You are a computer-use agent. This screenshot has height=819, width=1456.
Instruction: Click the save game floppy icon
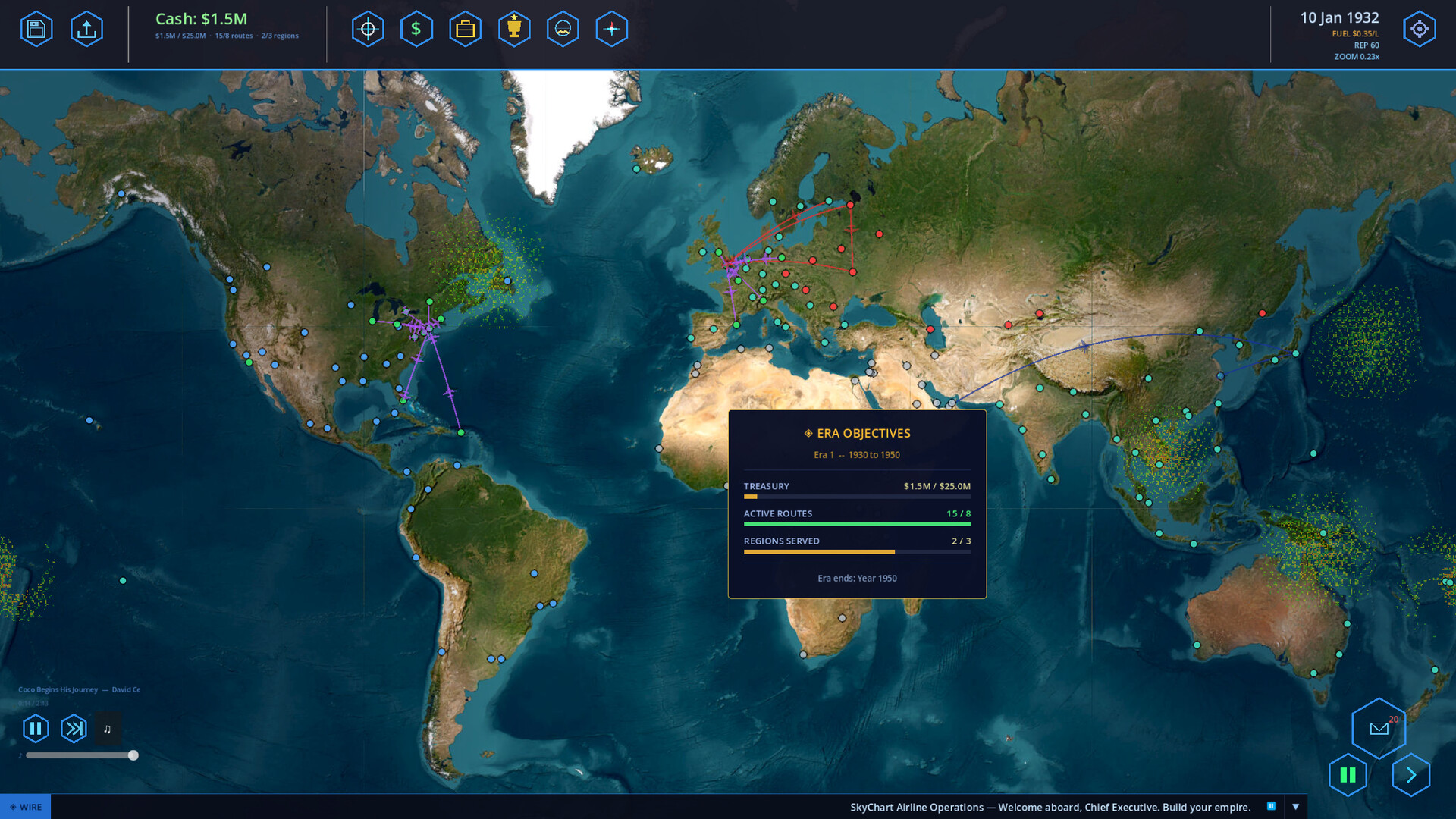click(36, 30)
